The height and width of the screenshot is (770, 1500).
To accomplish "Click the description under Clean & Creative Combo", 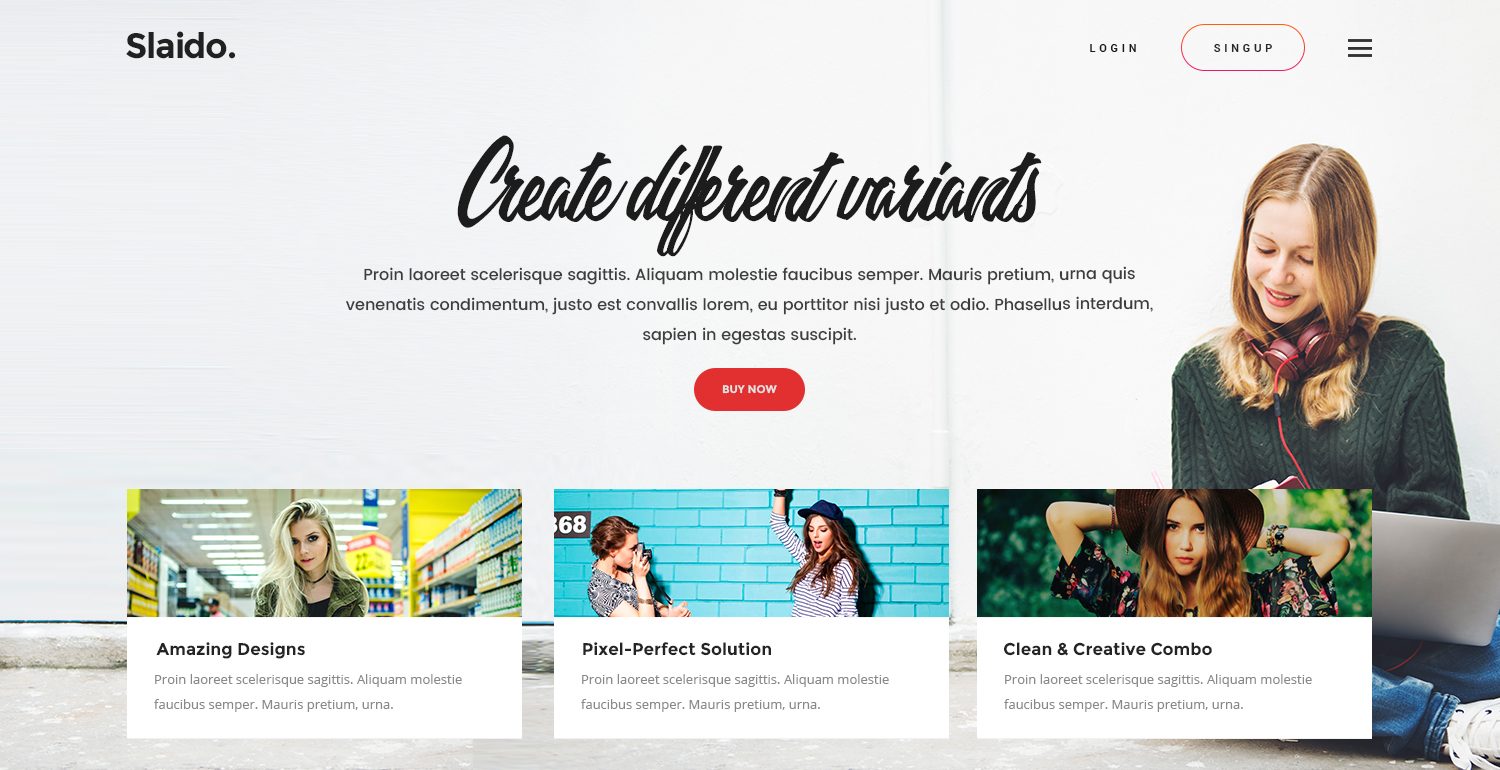I will (x=1158, y=692).
